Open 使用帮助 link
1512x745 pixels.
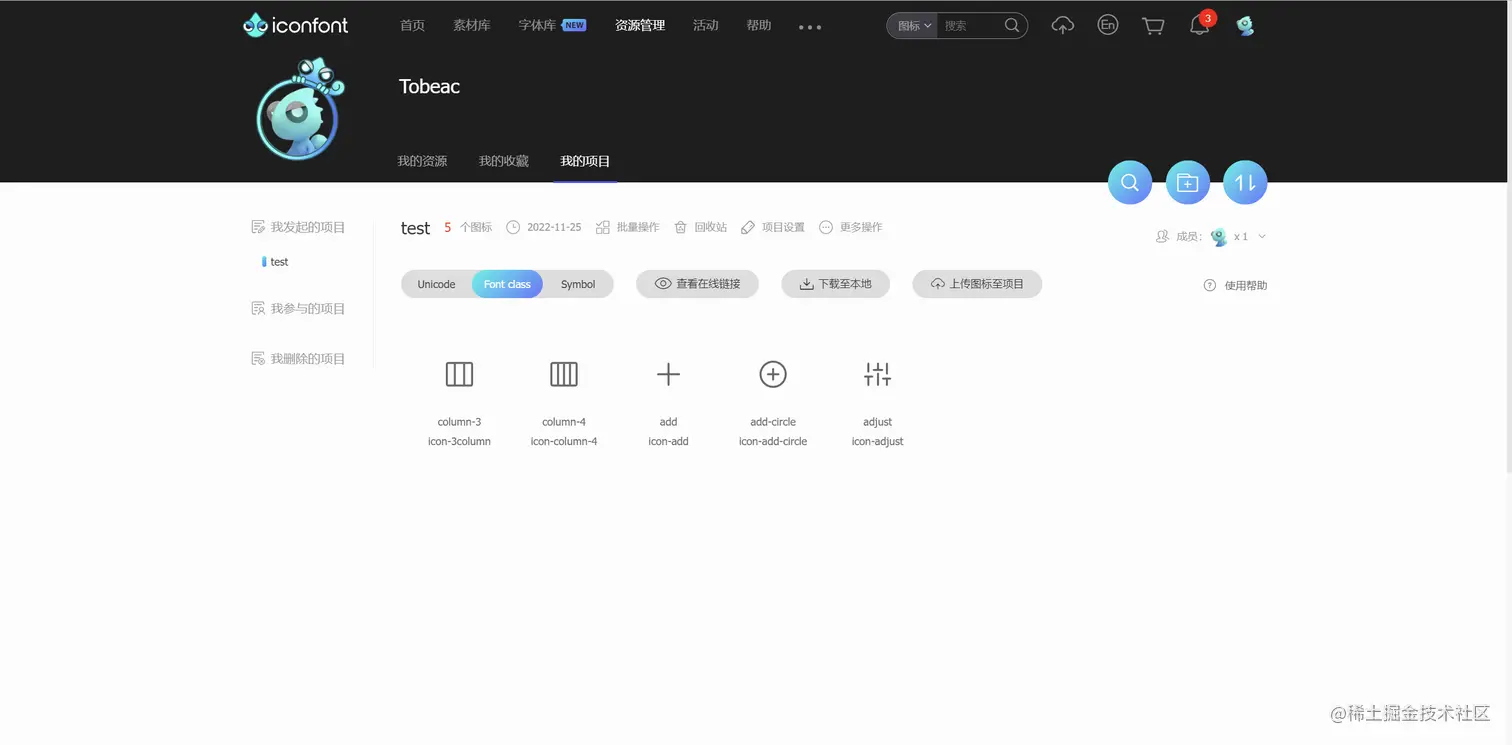click(x=1246, y=286)
